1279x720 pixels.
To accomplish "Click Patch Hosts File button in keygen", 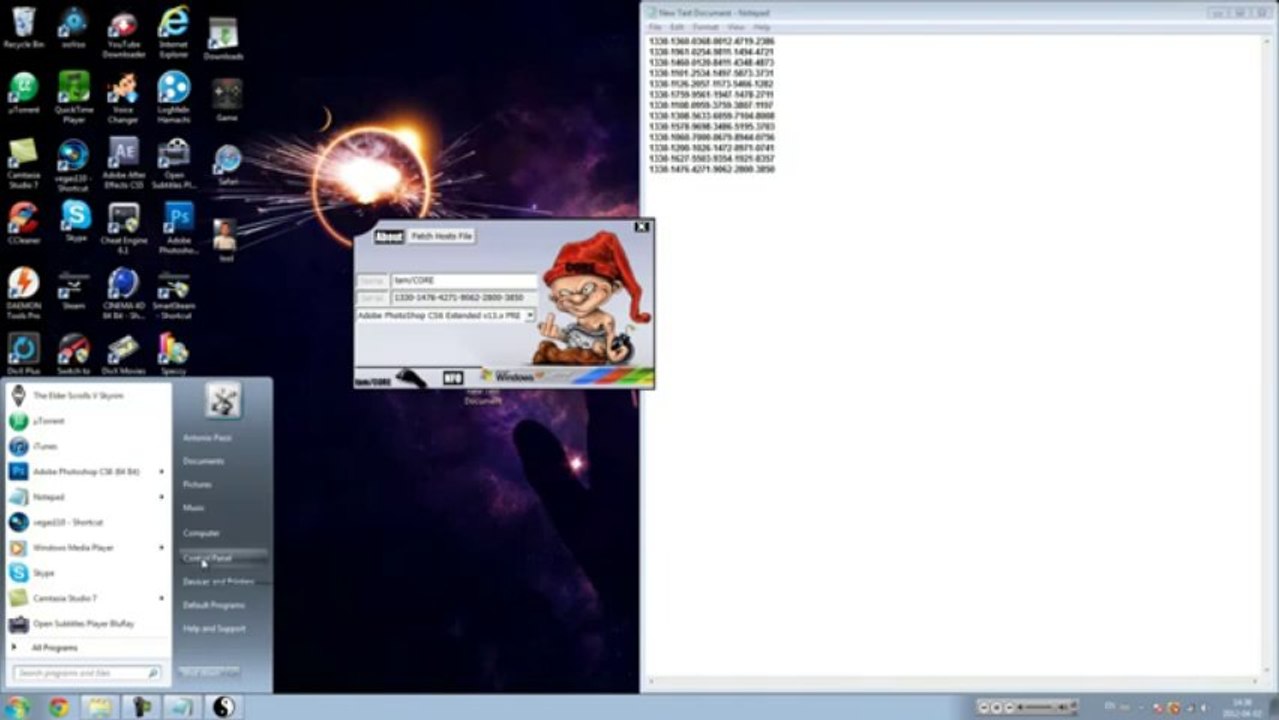I will pyautogui.click(x=441, y=236).
